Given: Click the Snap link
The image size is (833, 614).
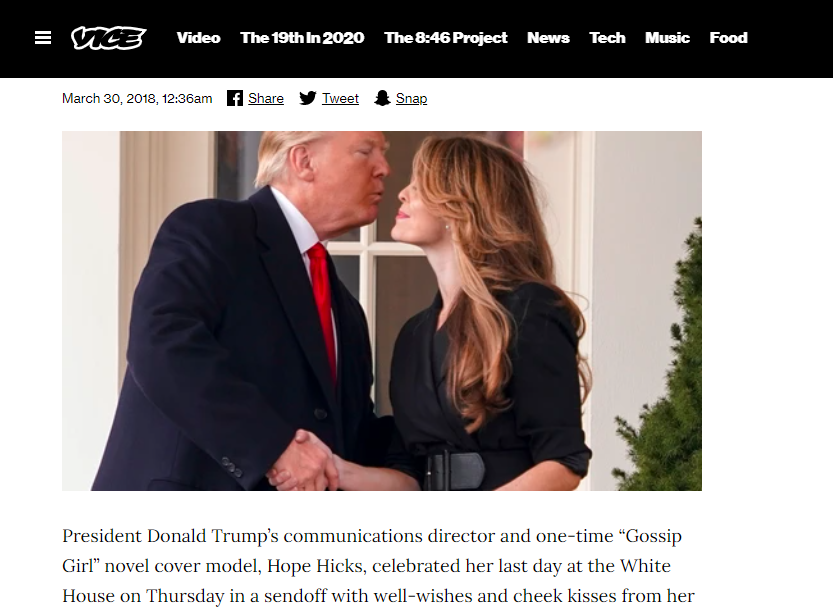Looking at the screenshot, I should point(411,99).
